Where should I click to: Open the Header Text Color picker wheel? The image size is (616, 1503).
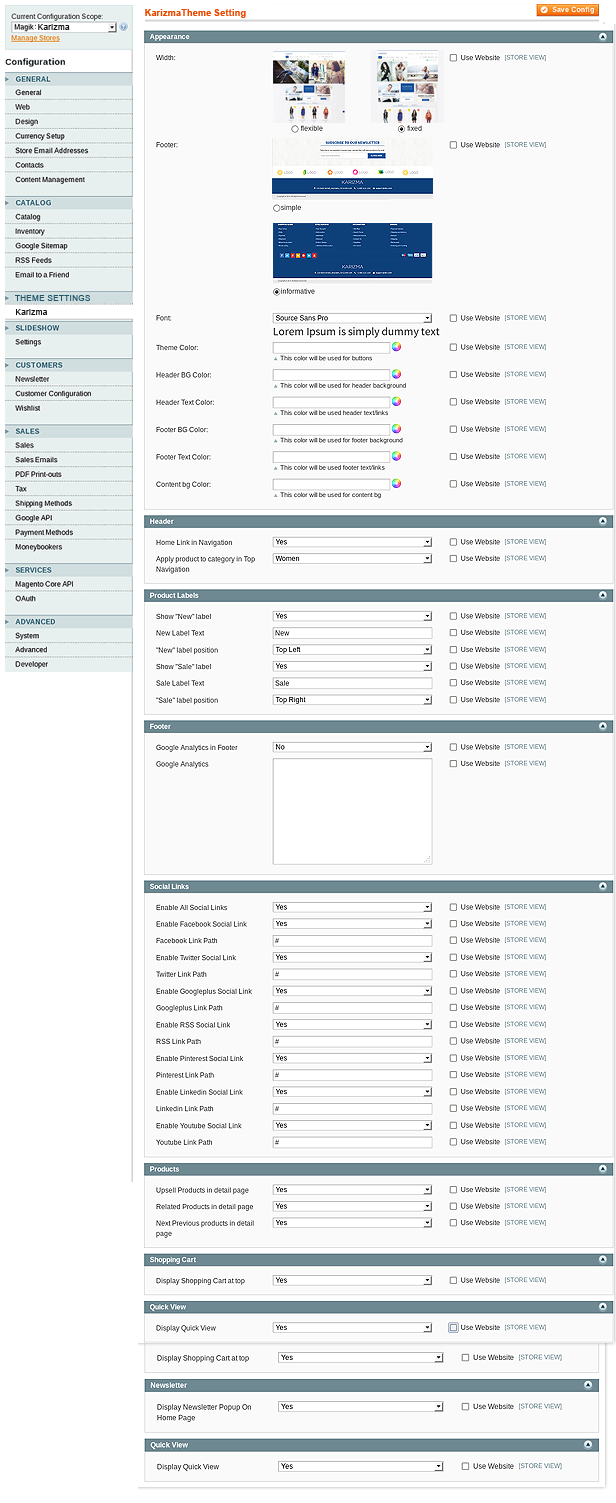coord(396,401)
